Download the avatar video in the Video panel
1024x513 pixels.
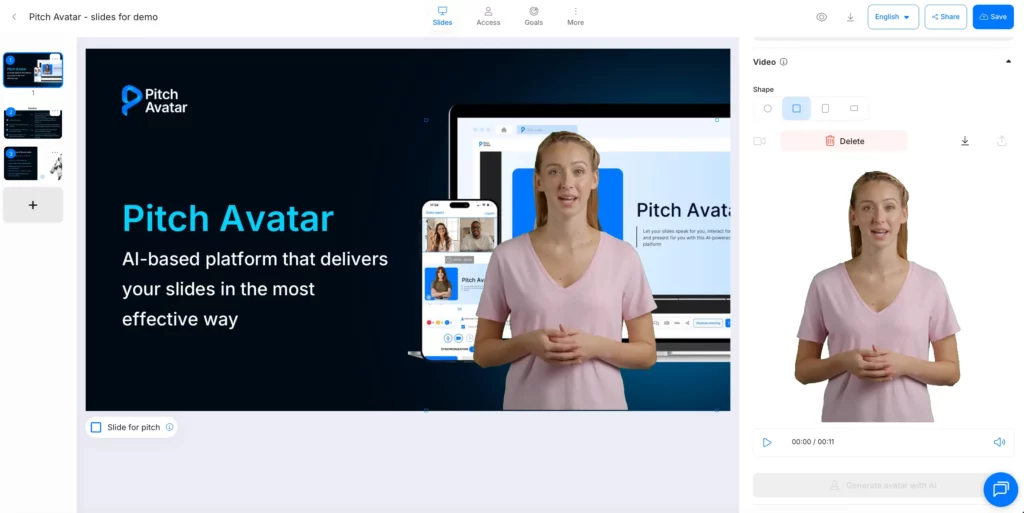[965, 141]
